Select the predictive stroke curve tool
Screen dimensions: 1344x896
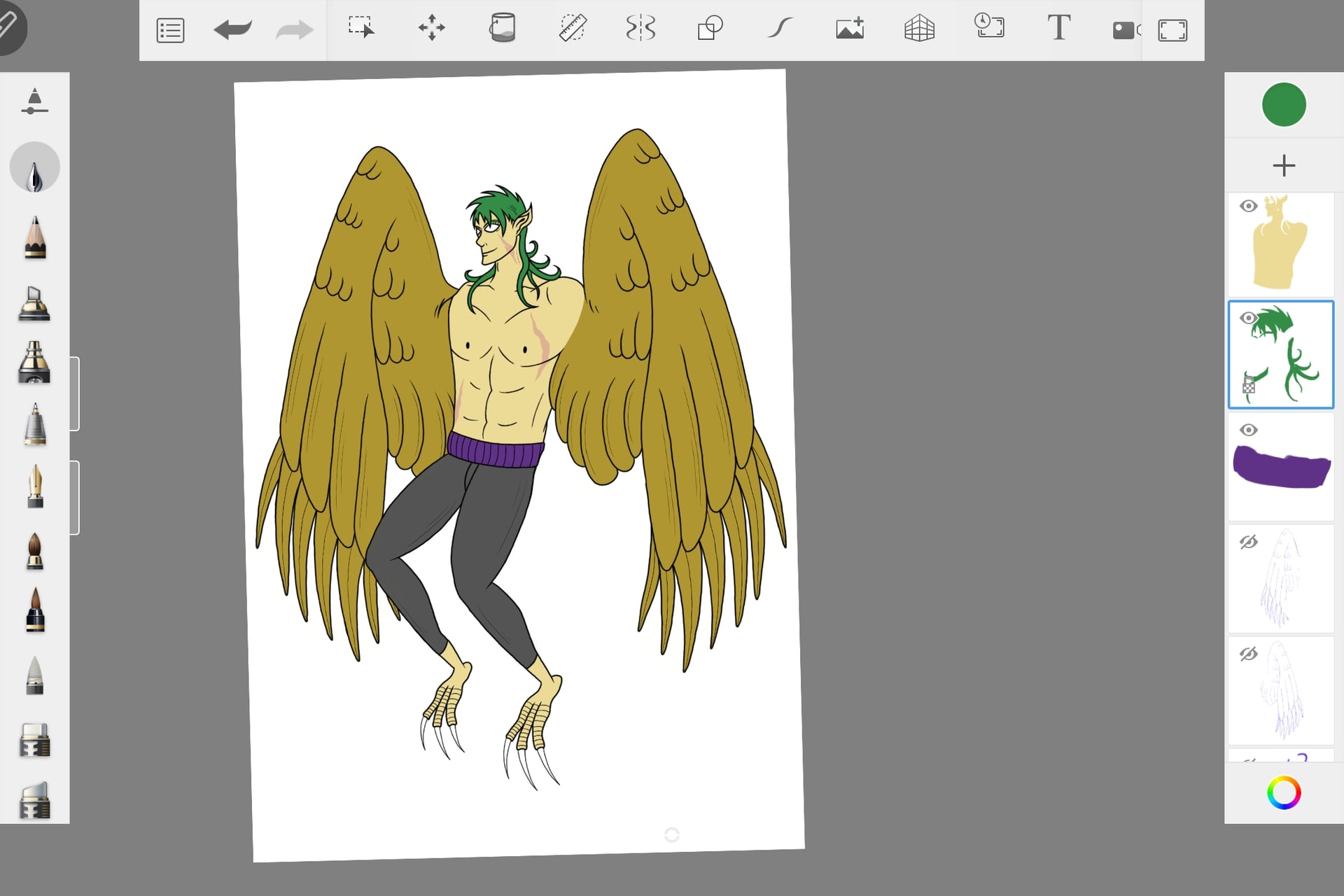780,28
